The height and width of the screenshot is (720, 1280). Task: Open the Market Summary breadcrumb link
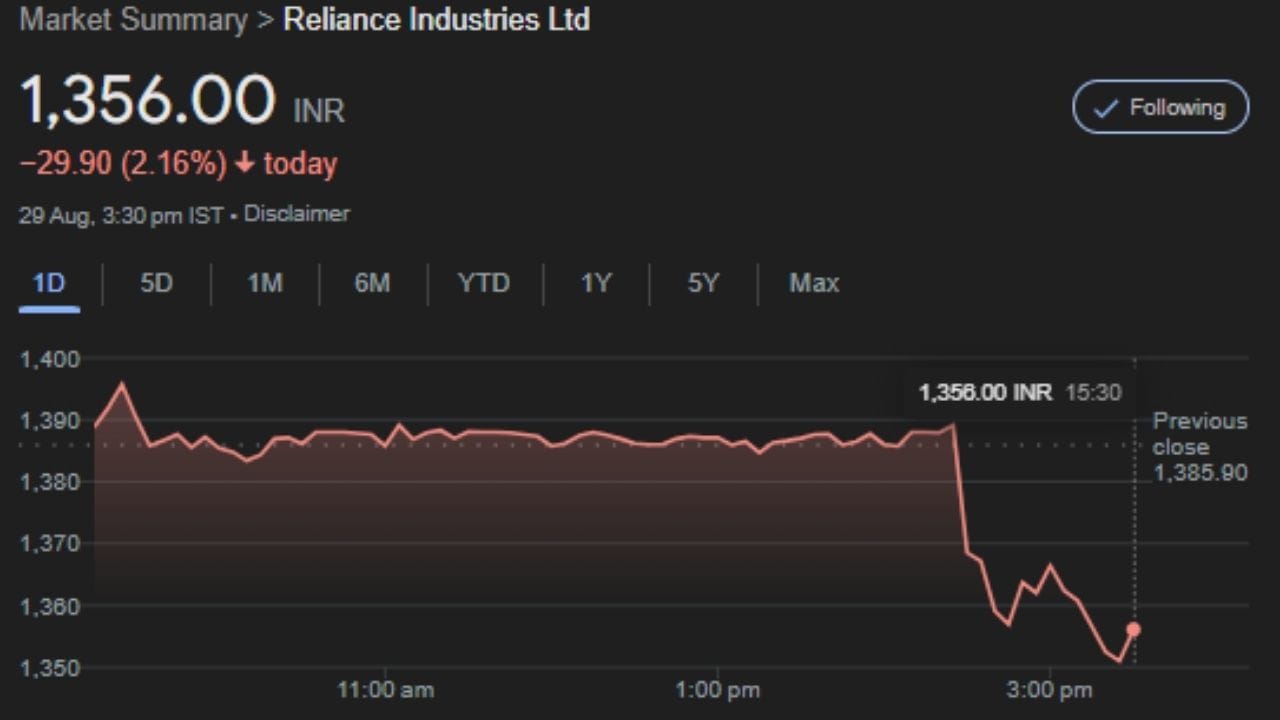pos(133,20)
